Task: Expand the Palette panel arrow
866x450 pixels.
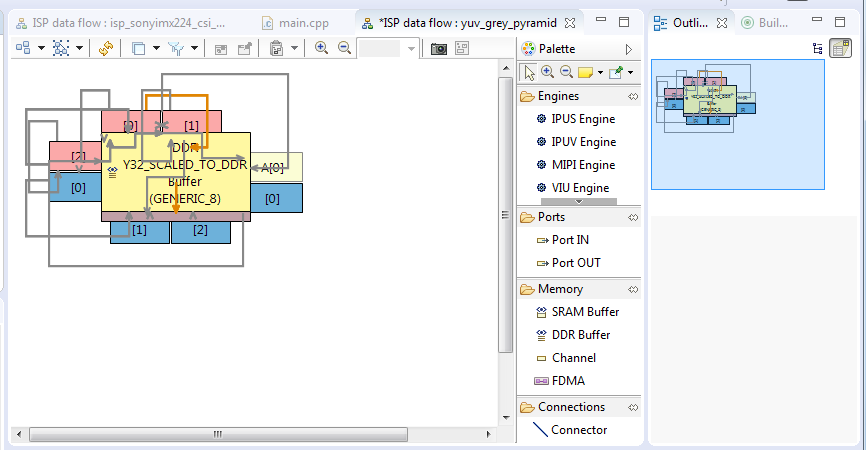Action: [629, 49]
